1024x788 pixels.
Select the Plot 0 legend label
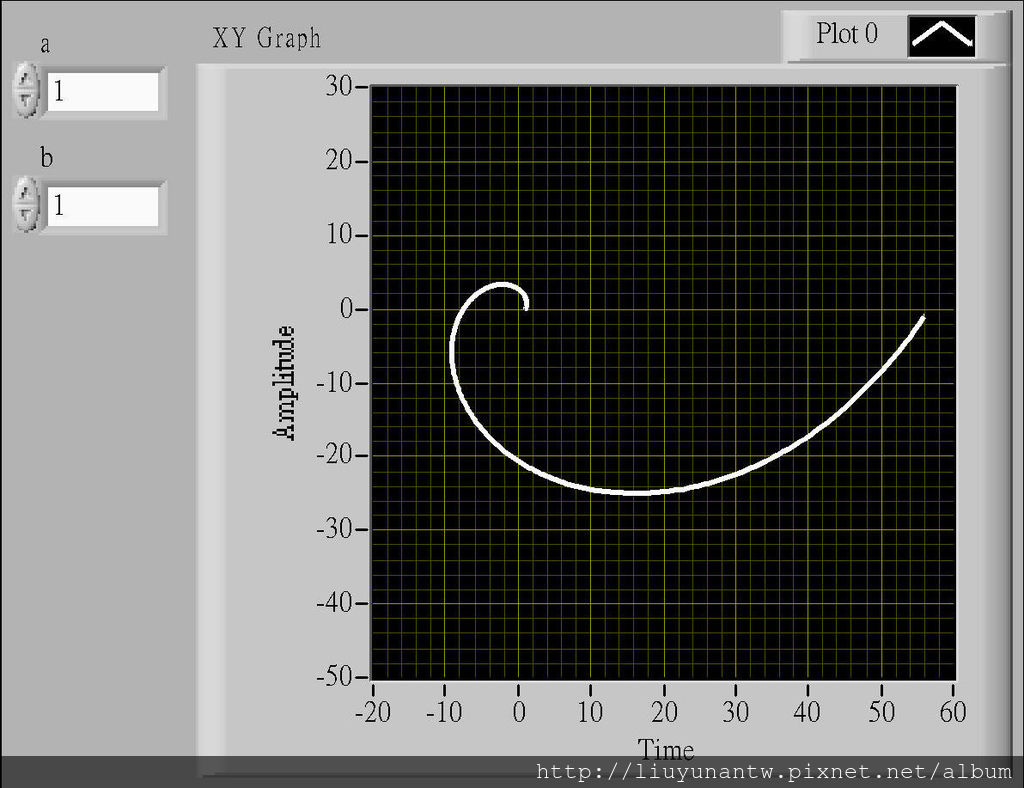point(846,34)
